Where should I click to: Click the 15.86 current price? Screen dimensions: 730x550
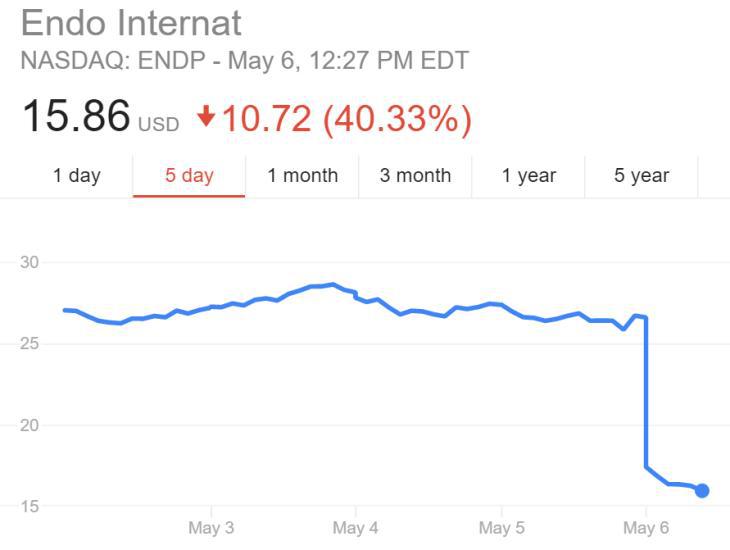click(x=76, y=116)
